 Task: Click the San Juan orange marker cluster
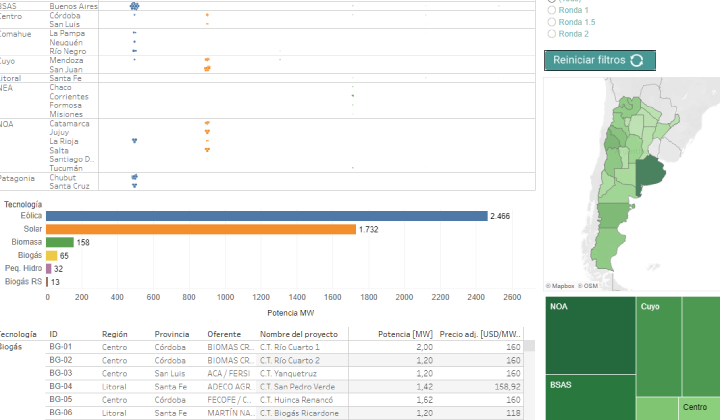pos(207,69)
